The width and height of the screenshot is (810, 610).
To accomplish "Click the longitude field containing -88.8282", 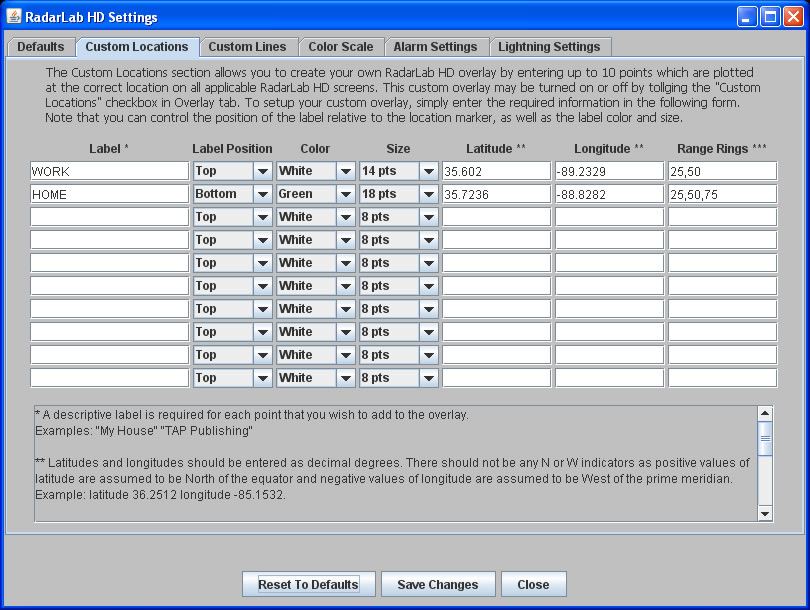I will coord(610,194).
